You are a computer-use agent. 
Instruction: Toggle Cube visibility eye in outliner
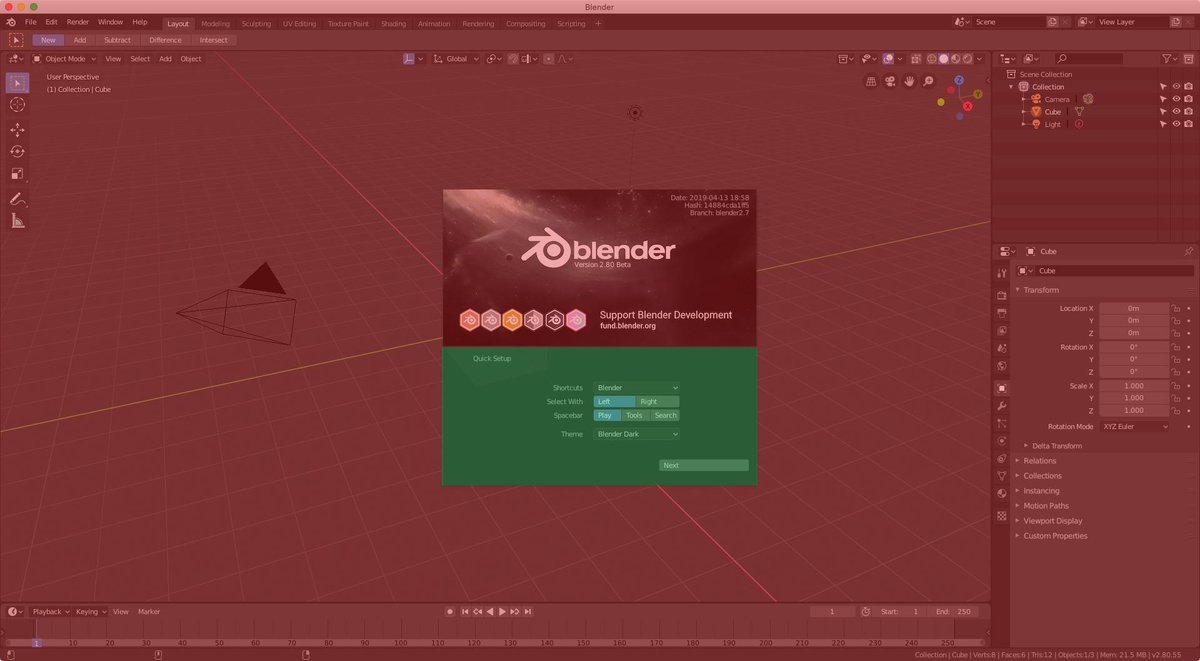(x=1176, y=112)
